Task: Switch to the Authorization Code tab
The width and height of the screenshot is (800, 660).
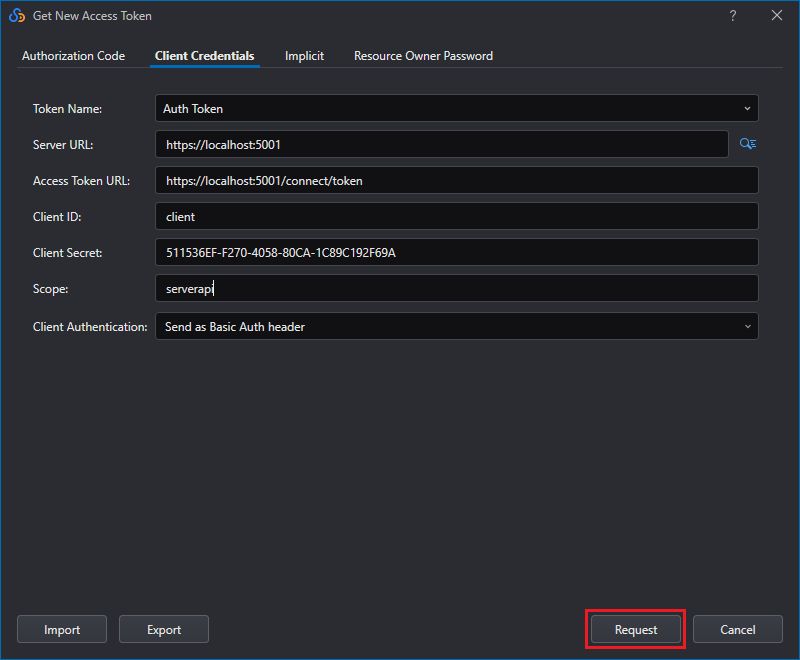Action: pyautogui.click(x=72, y=56)
